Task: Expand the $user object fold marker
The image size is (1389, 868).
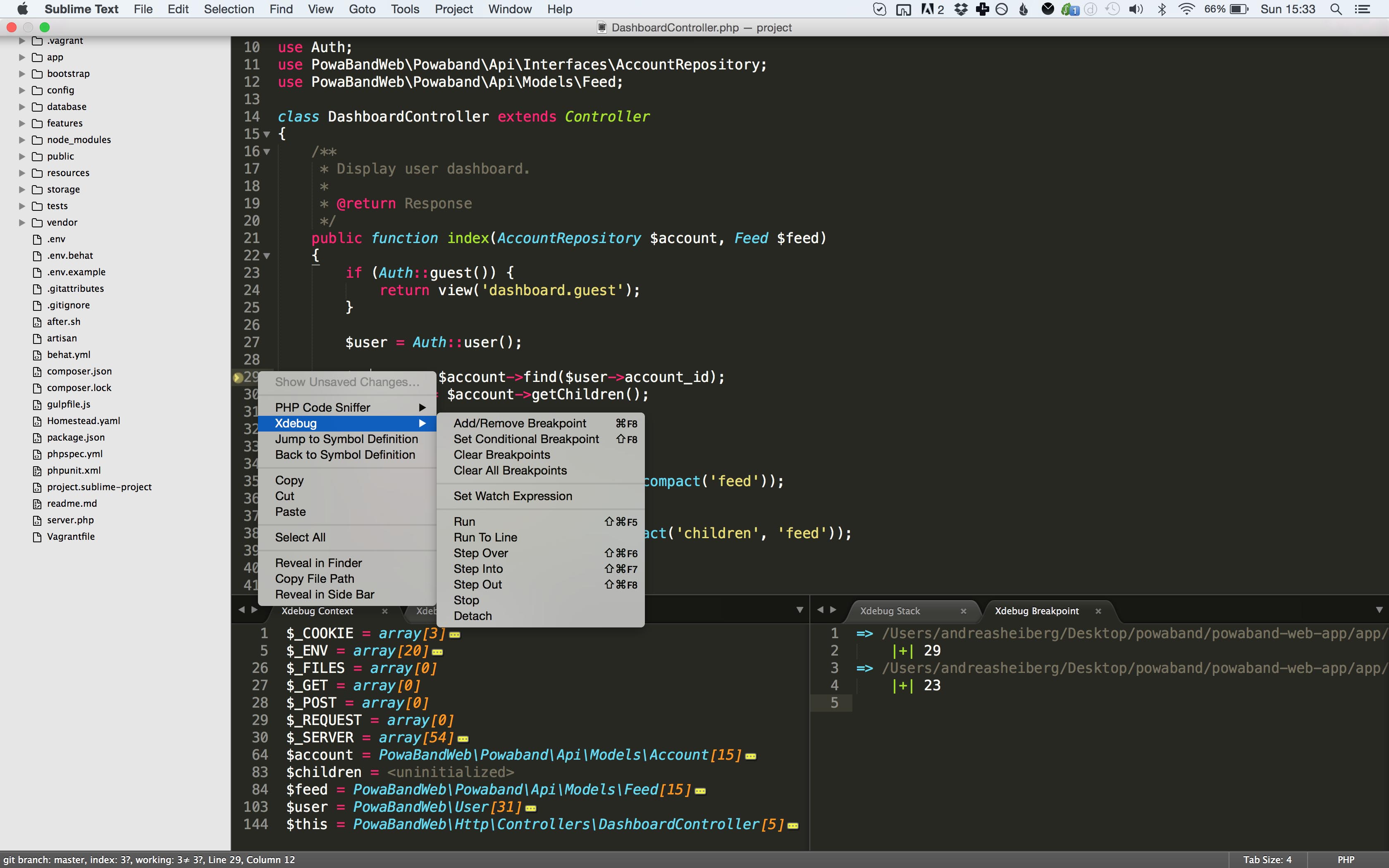Action: pyautogui.click(x=531, y=808)
